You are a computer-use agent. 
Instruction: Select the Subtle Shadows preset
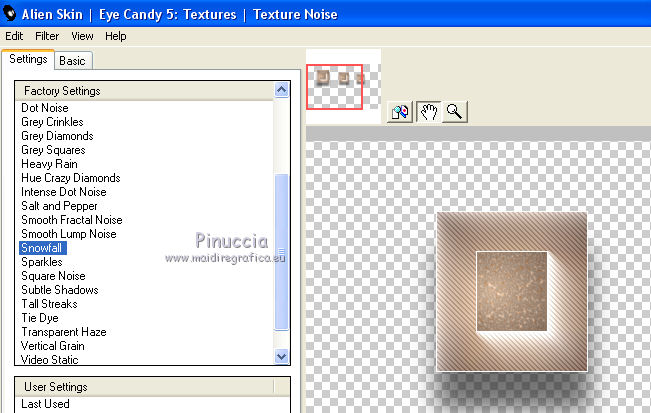[60, 290]
